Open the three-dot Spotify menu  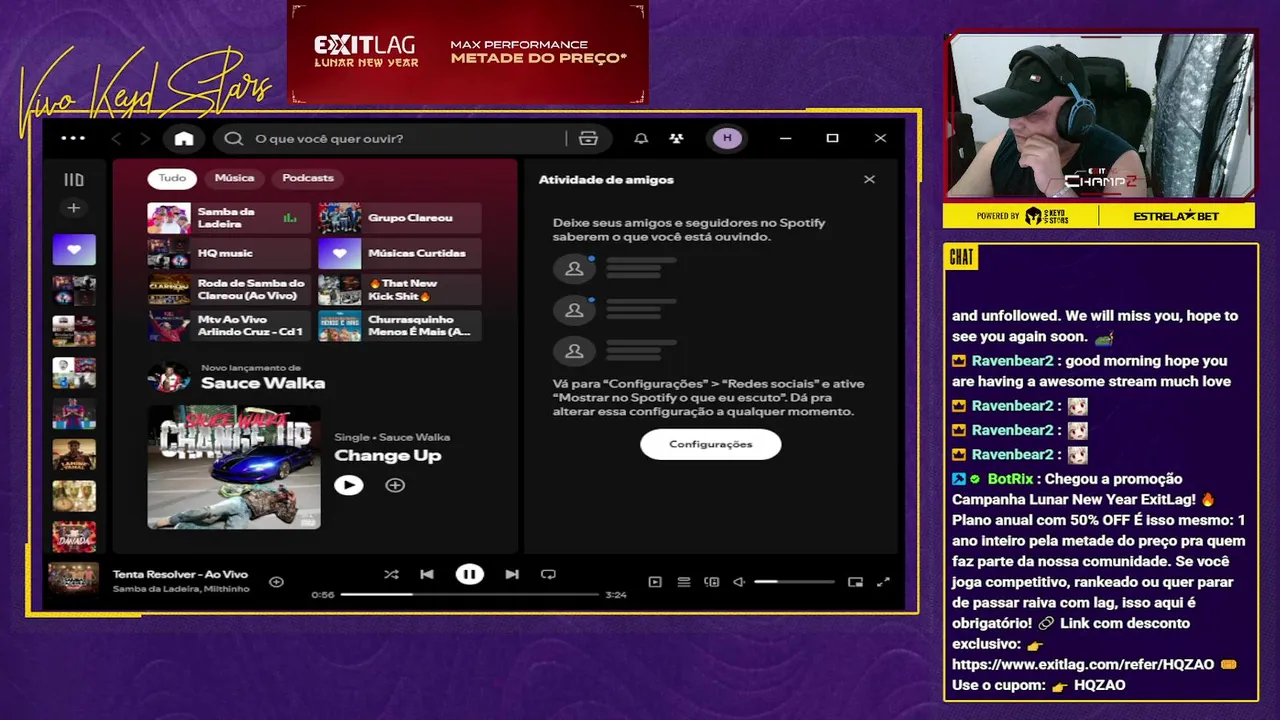coord(73,139)
